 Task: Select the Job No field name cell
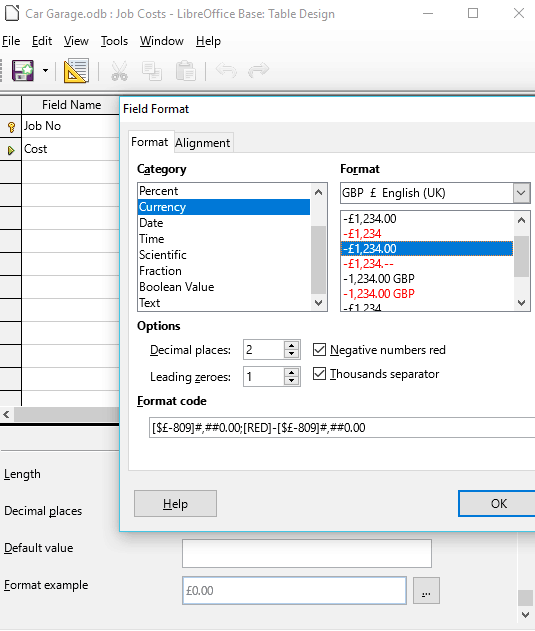point(71,126)
